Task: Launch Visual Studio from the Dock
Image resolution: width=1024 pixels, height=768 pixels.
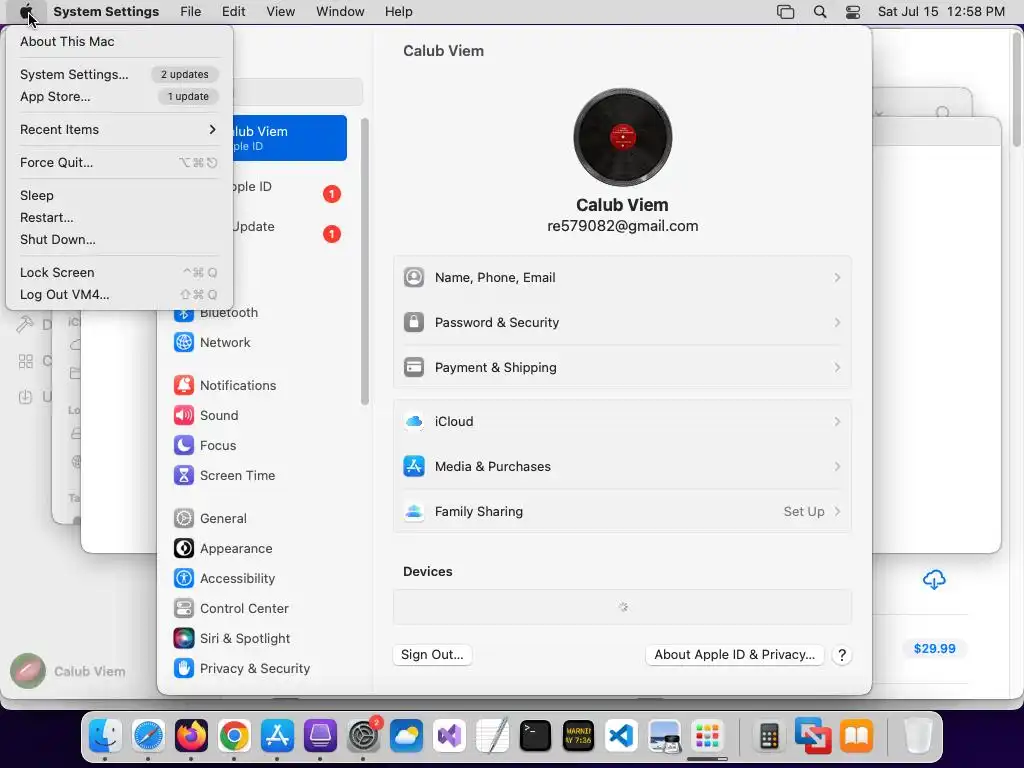Action: pyautogui.click(x=449, y=736)
